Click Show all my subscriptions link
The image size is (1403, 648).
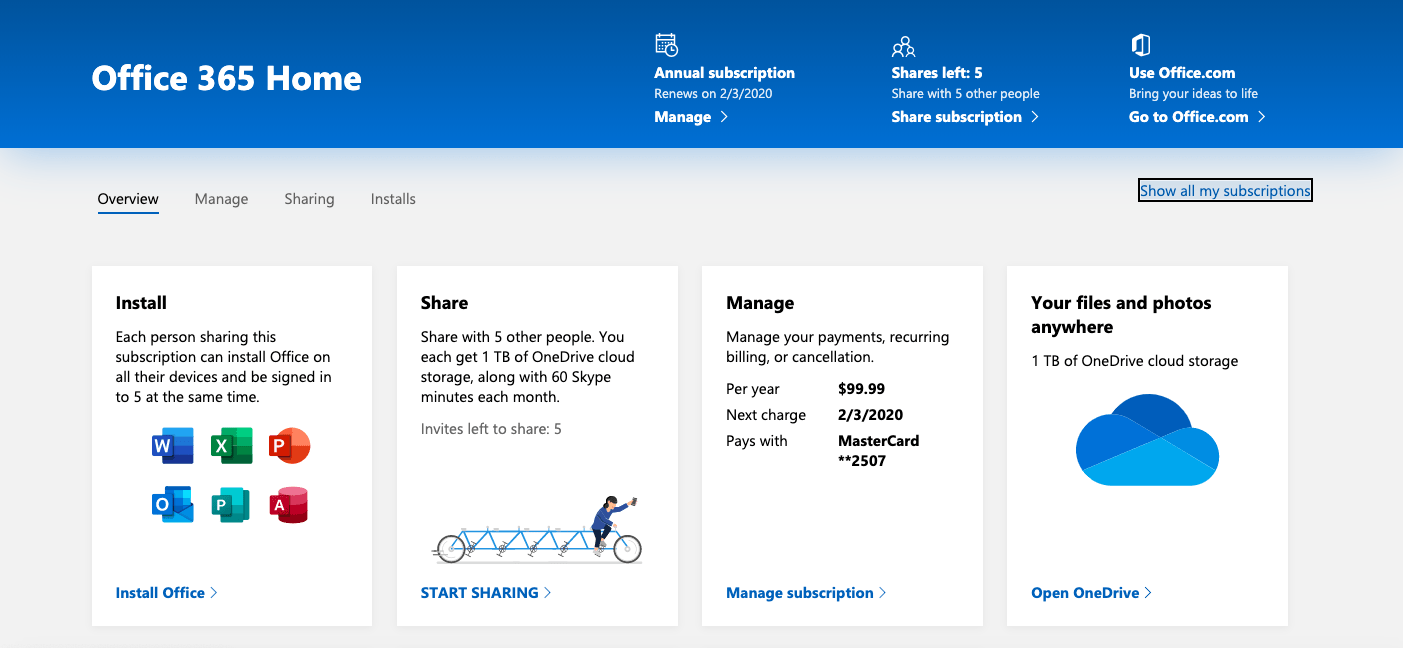click(1225, 191)
